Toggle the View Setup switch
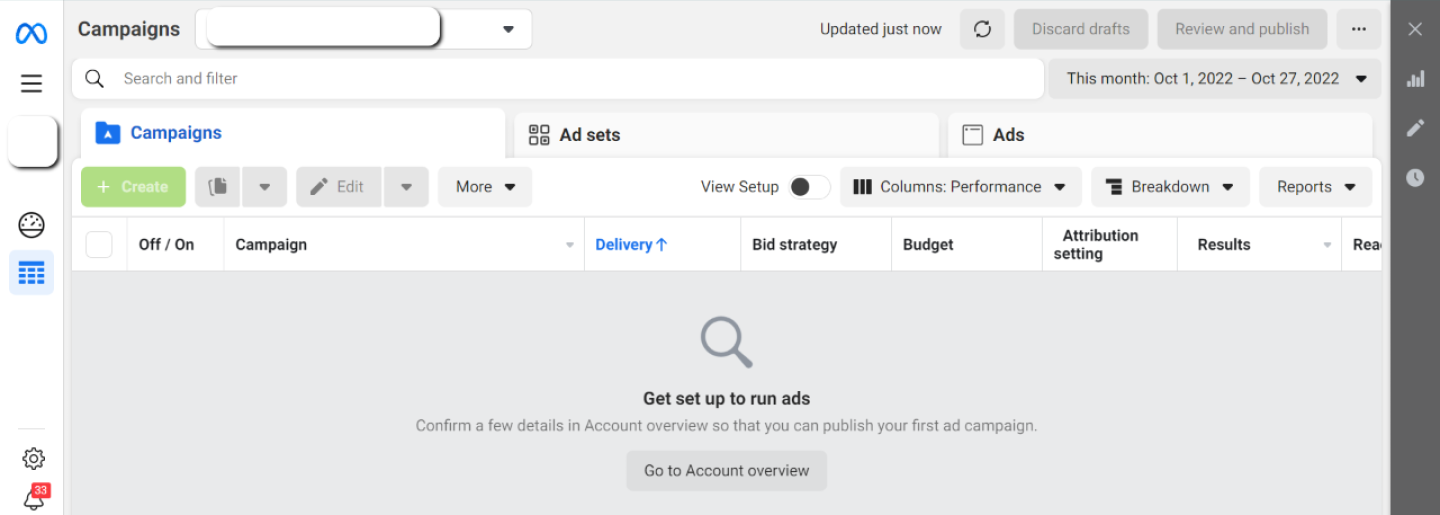This screenshot has width=1440, height=515. click(809, 187)
